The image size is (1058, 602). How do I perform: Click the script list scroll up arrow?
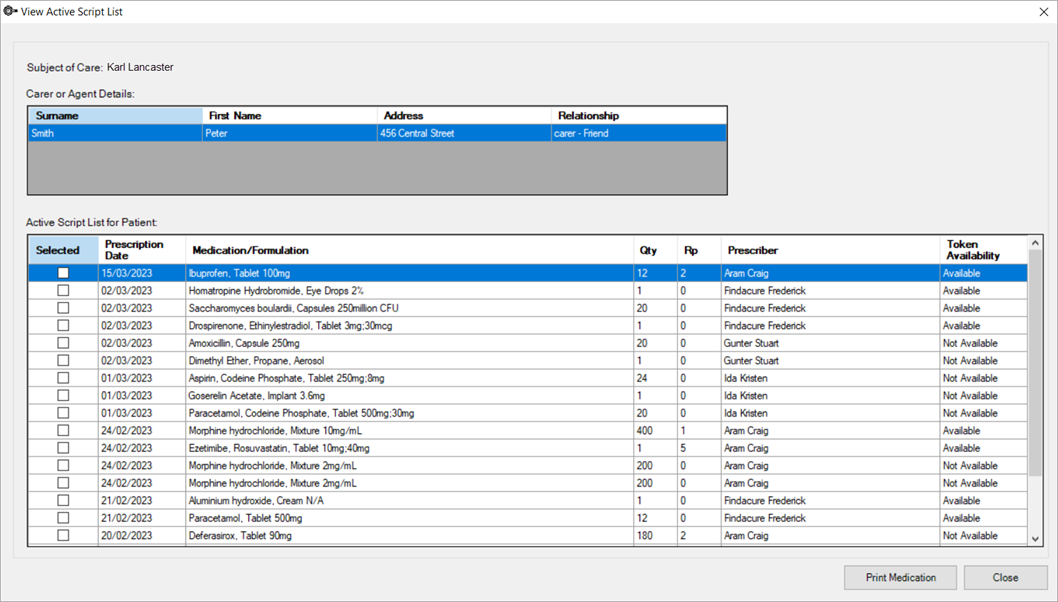point(1035,243)
